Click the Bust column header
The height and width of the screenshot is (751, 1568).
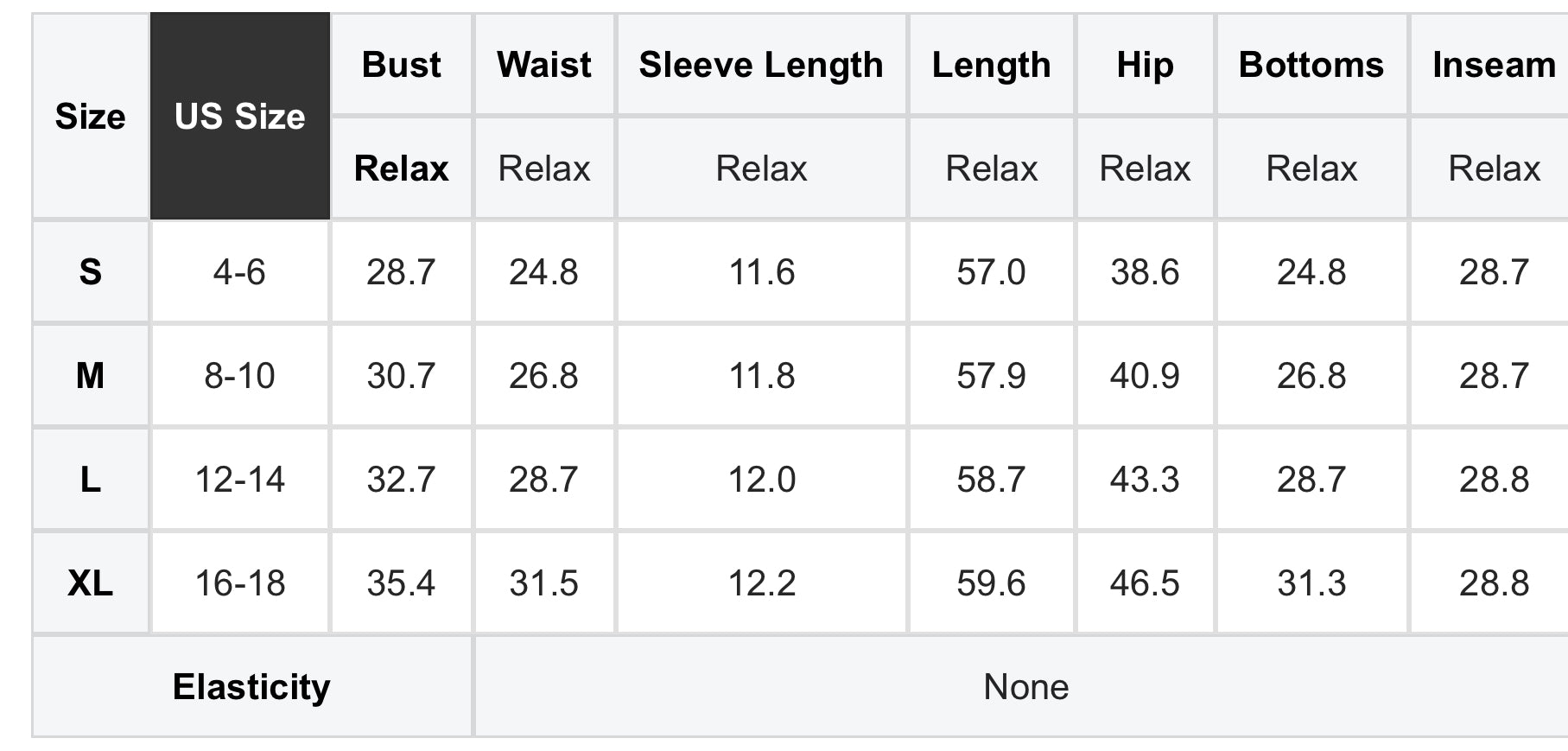click(402, 65)
